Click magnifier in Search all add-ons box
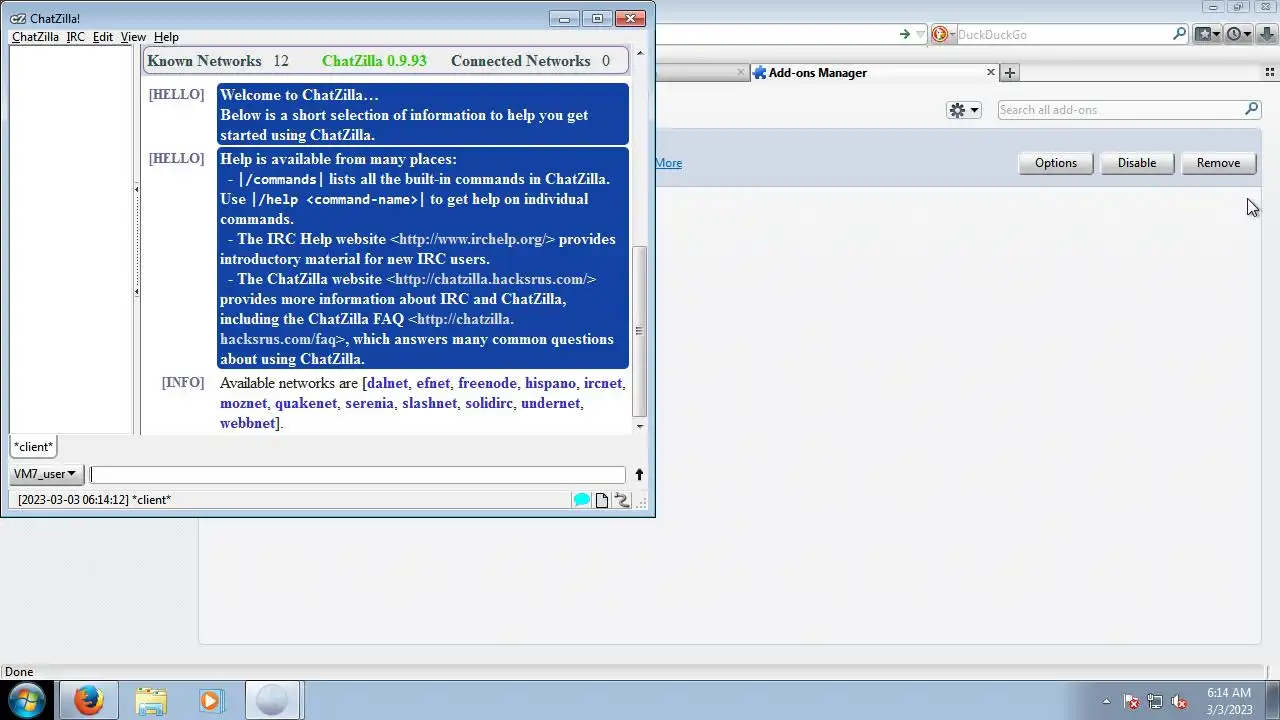This screenshot has height=720, width=1280. coord(1251,109)
